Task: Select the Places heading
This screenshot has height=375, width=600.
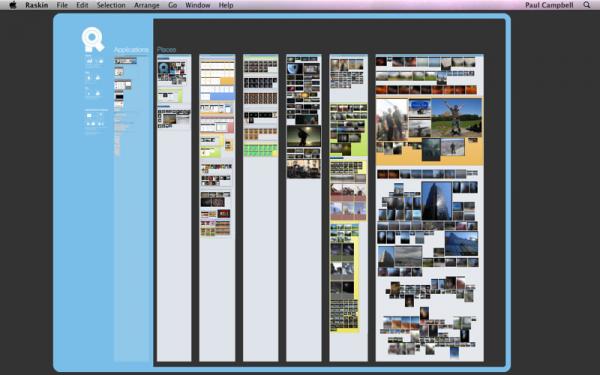Action: (x=166, y=50)
